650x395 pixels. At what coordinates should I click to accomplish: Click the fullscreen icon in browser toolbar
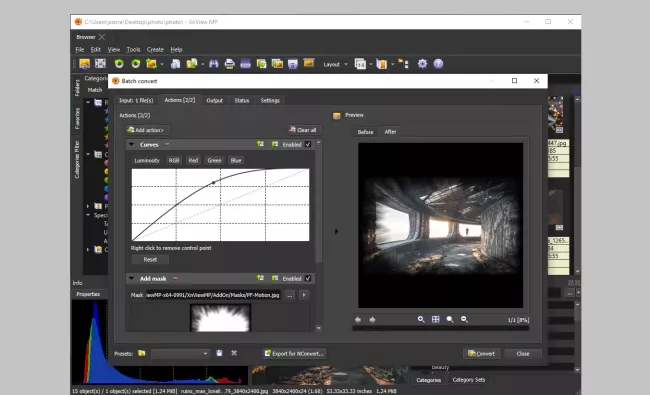click(x=100, y=63)
